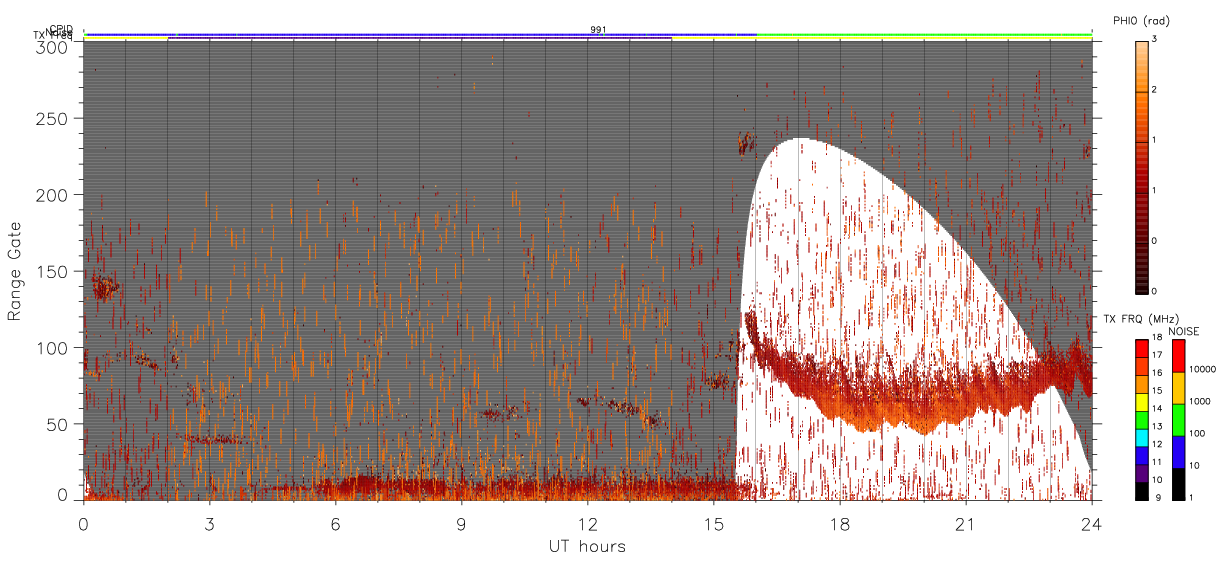Click the red 17–18 MHz TX FRQ swatch
This screenshot has width=1228, height=567.
(x=1142, y=348)
